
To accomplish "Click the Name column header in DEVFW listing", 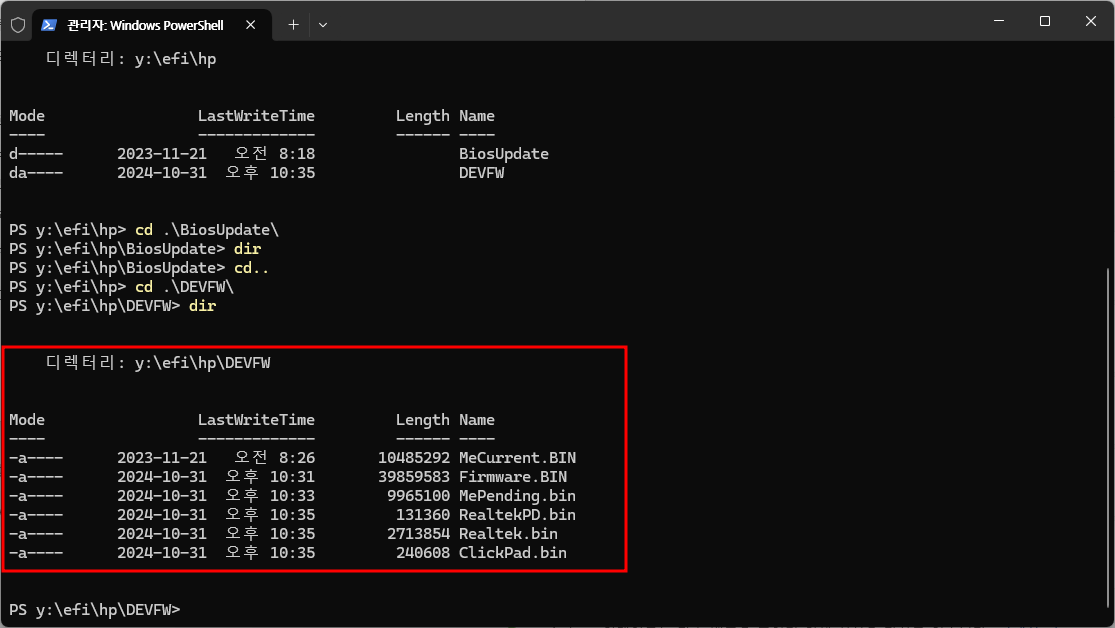I will (x=476, y=420).
